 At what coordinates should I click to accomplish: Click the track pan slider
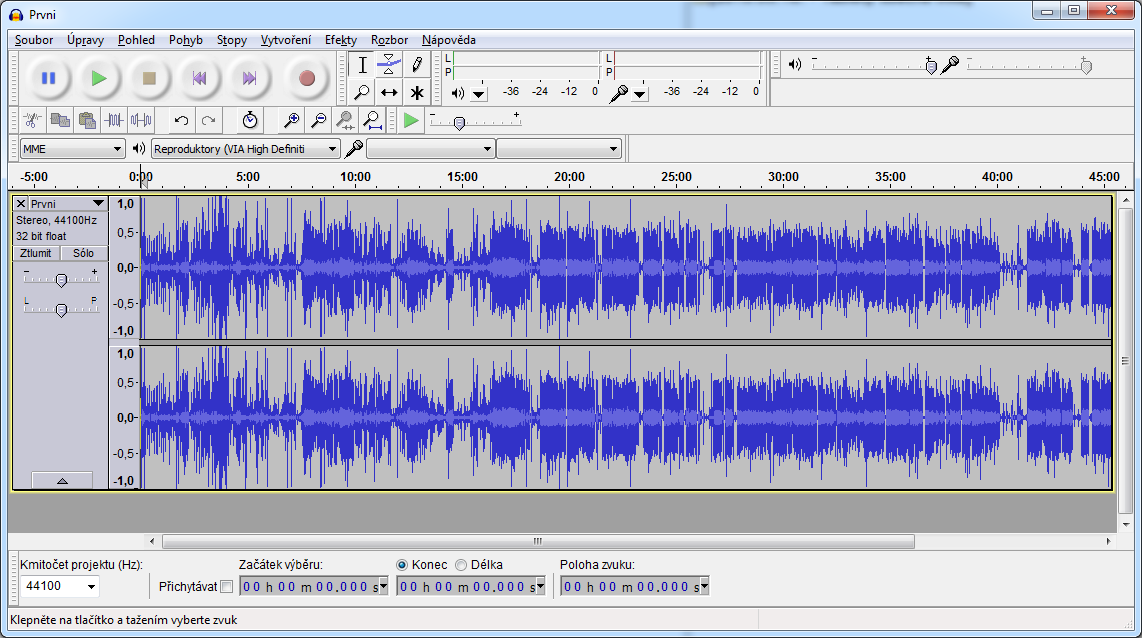click(61, 310)
